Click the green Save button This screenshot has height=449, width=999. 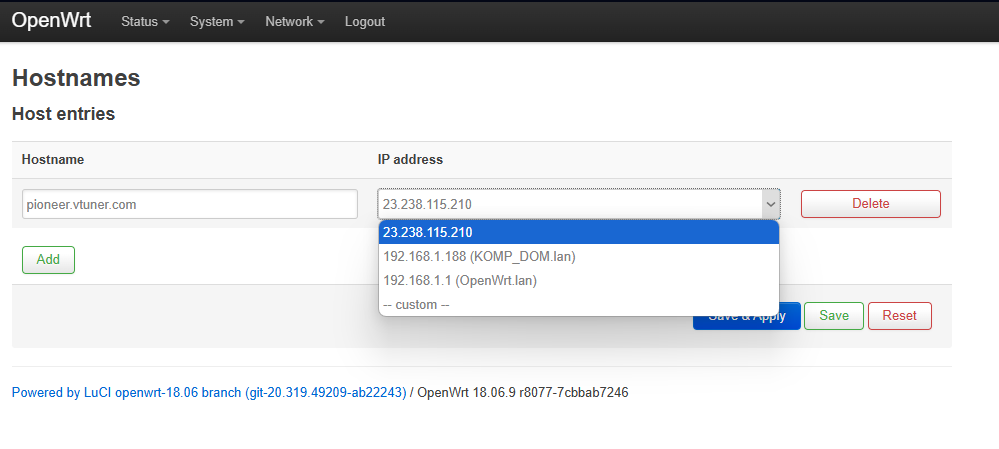(834, 316)
